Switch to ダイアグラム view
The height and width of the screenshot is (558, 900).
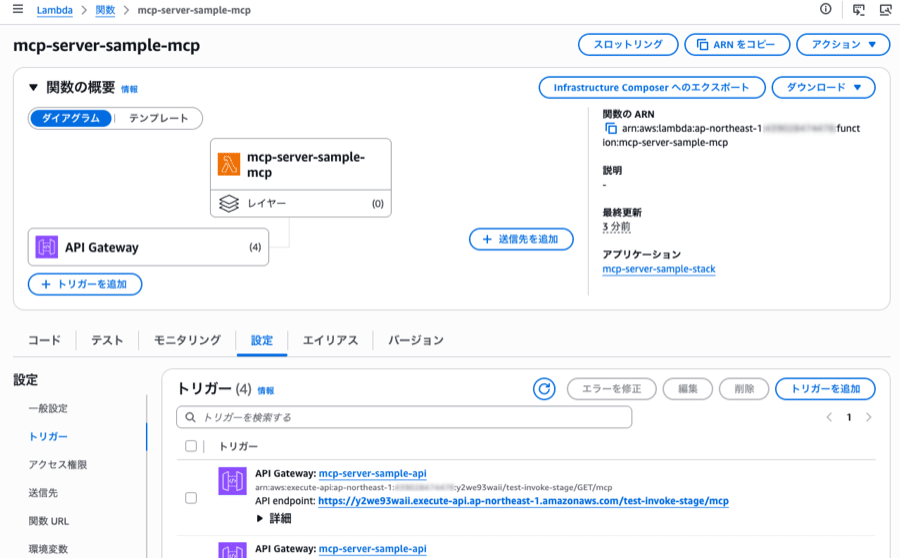71,118
